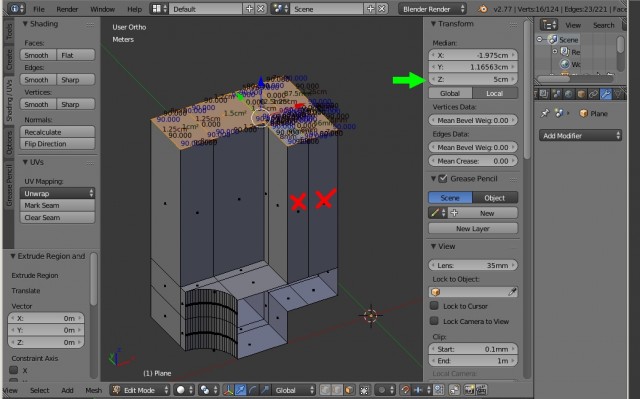
Task: Enable Lock Camera to View checkbox
Action: click(434, 321)
